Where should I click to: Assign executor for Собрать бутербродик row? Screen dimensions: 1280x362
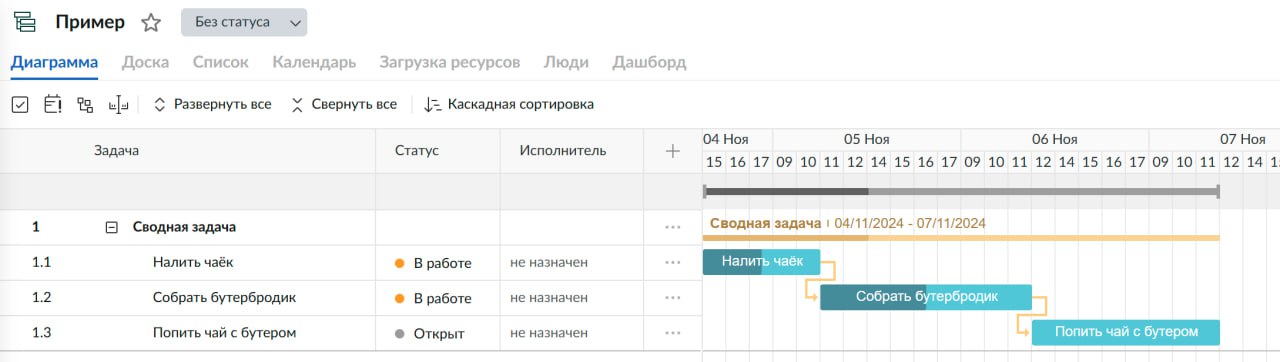pyautogui.click(x=549, y=298)
